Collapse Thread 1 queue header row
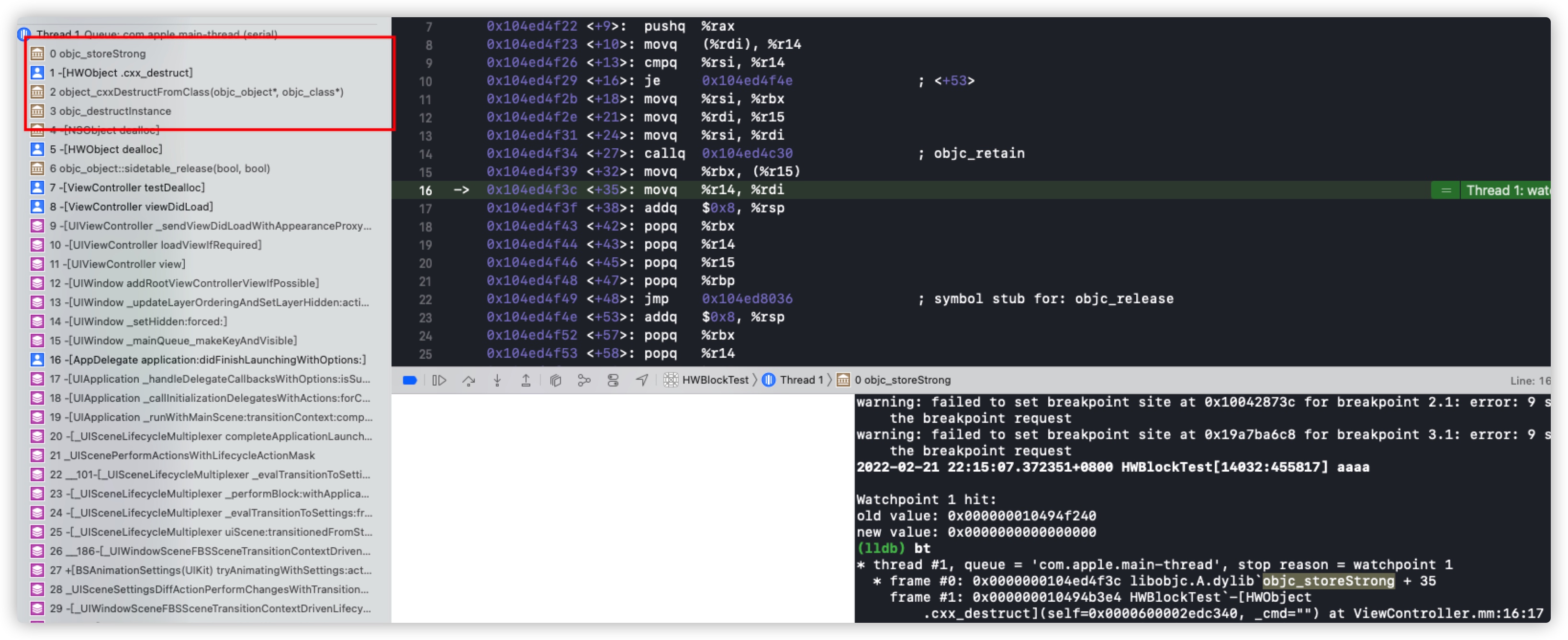Screen dimensions: 1568x640 (x=157, y=34)
